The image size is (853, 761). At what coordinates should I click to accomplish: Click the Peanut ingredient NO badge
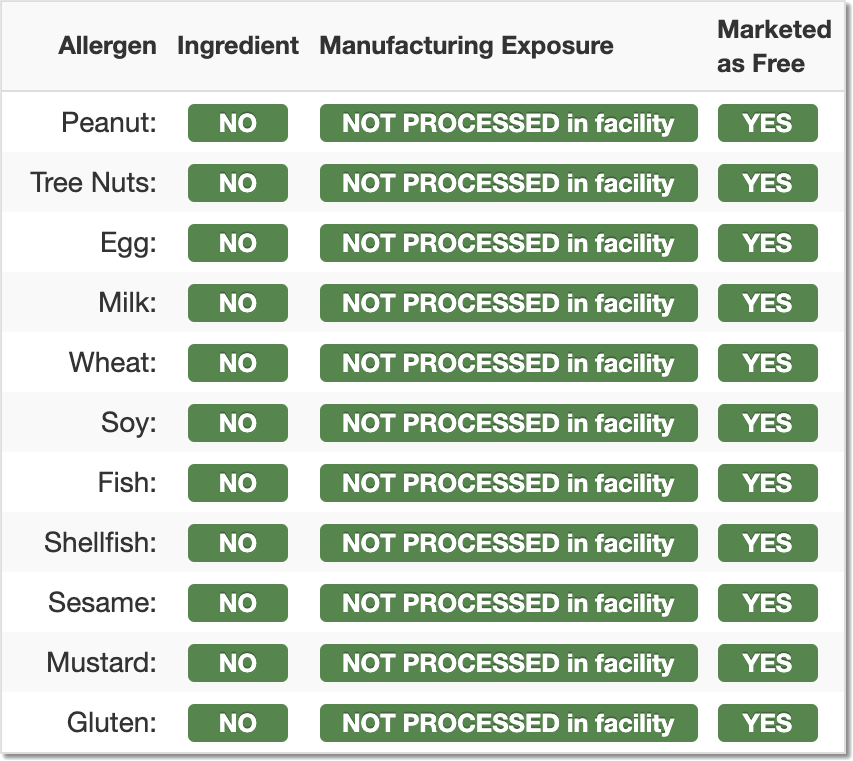click(238, 123)
